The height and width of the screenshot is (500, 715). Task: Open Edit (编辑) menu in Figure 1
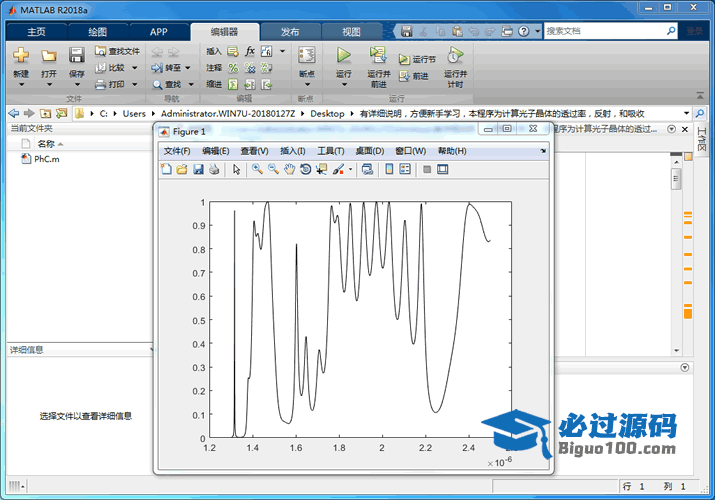pos(216,151)
